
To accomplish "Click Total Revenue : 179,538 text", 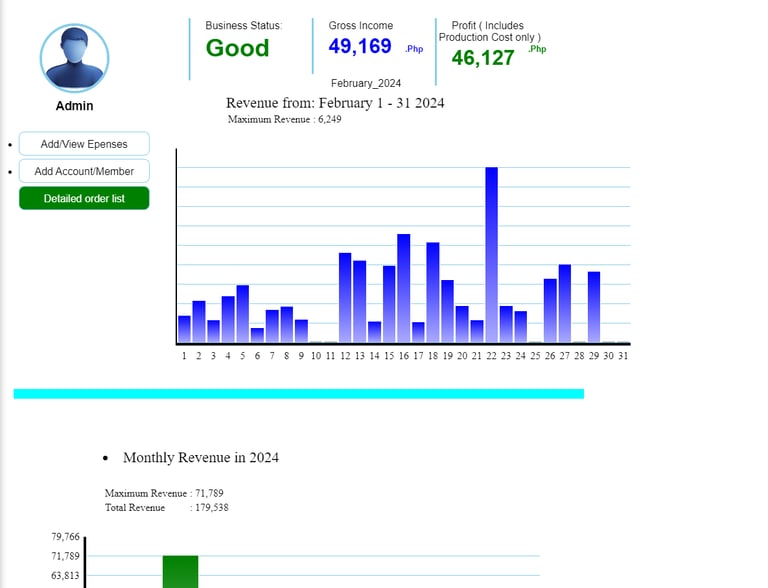I will click(x=167, y=508).
